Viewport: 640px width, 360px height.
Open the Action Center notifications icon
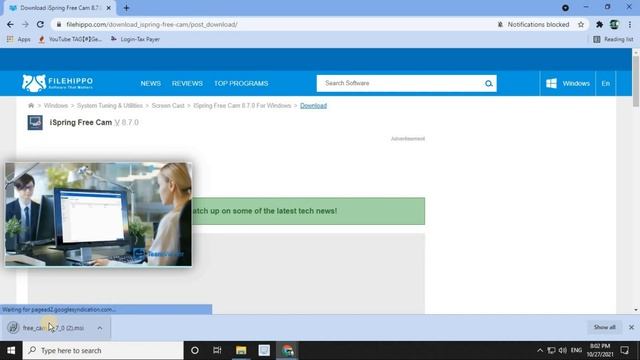[x=624, y=350]
